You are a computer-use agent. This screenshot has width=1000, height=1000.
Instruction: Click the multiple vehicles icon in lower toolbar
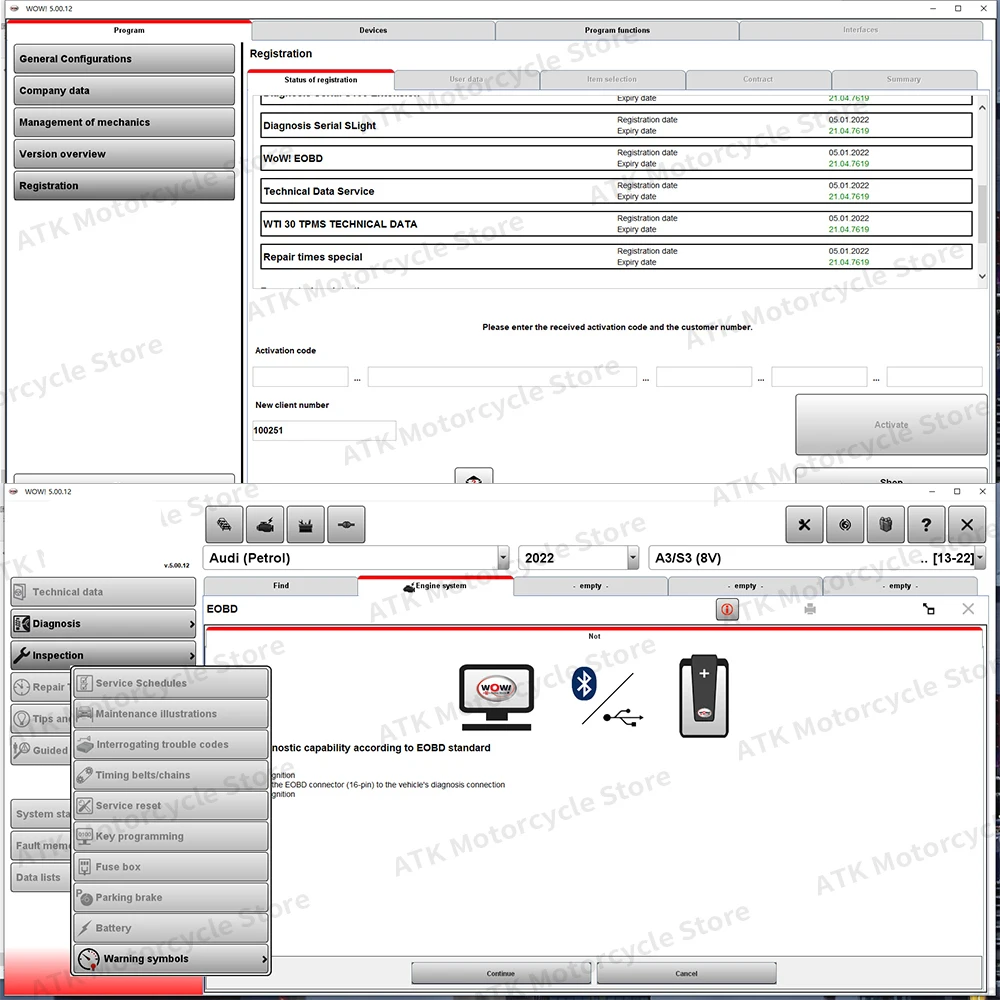[x=224, y=524]
